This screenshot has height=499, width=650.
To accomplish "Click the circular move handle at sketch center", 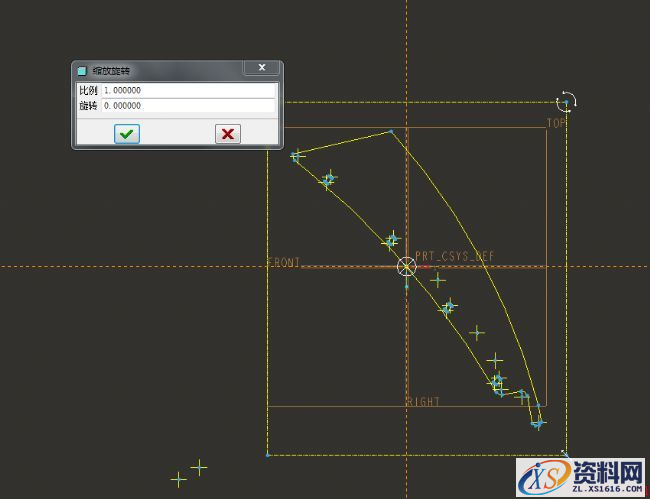I will click(x=406, y=266).
